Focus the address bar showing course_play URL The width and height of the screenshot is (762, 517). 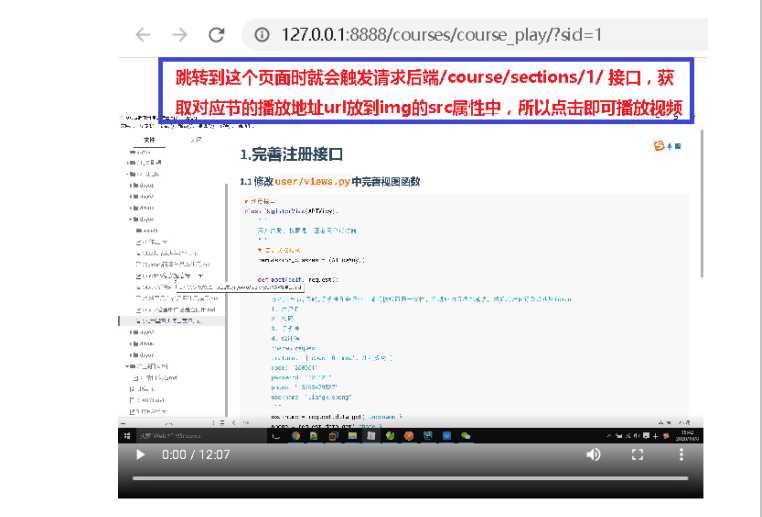pos(475,34)
